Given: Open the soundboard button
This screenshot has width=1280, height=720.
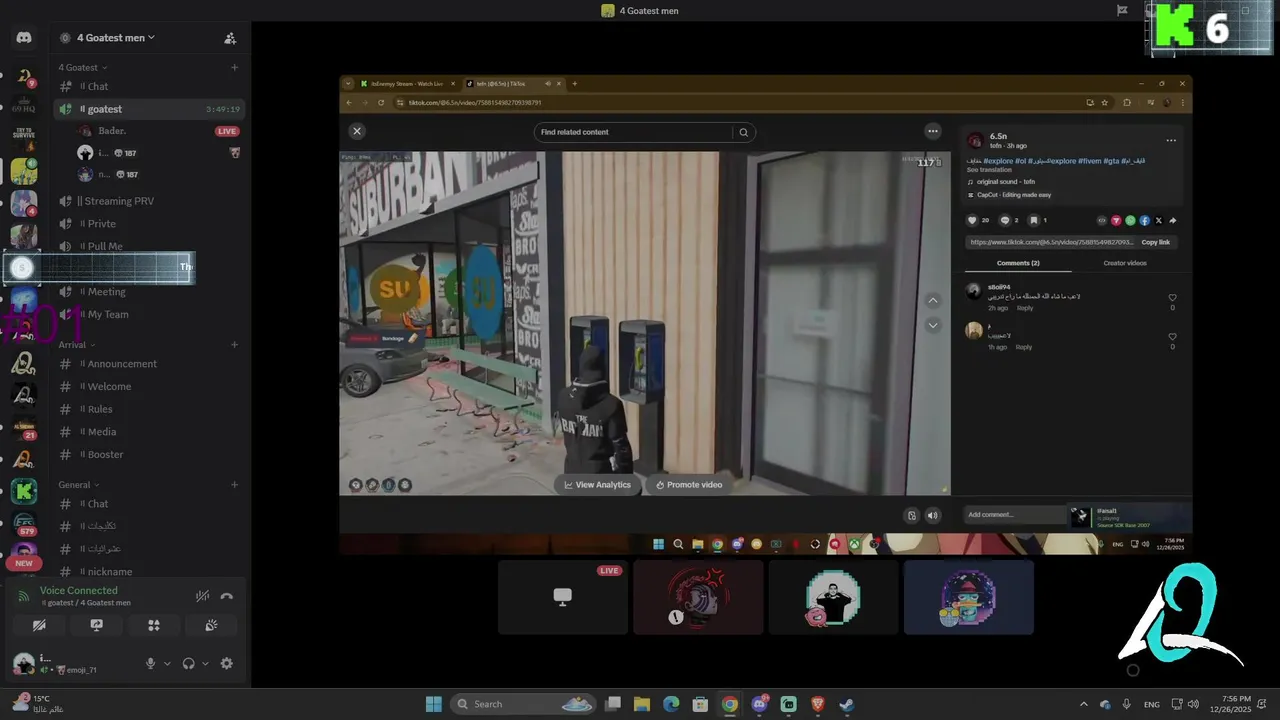Looking at the screenshot, I should (211, 625).
